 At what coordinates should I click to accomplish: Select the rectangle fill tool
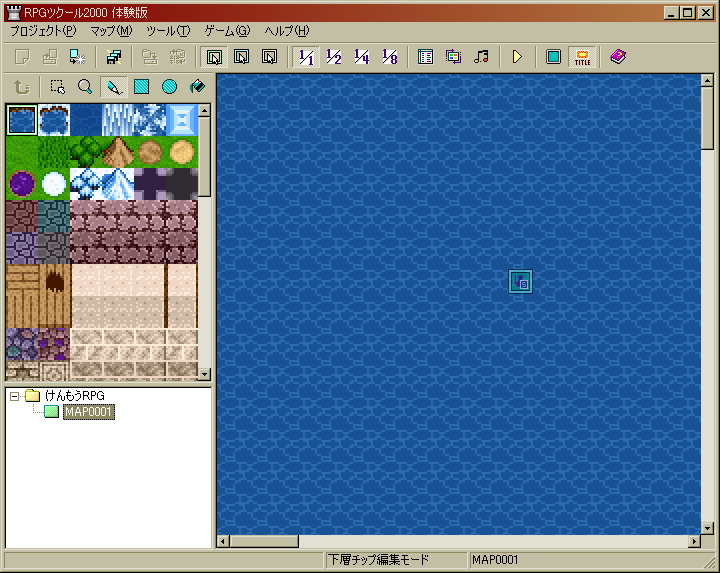142,87
